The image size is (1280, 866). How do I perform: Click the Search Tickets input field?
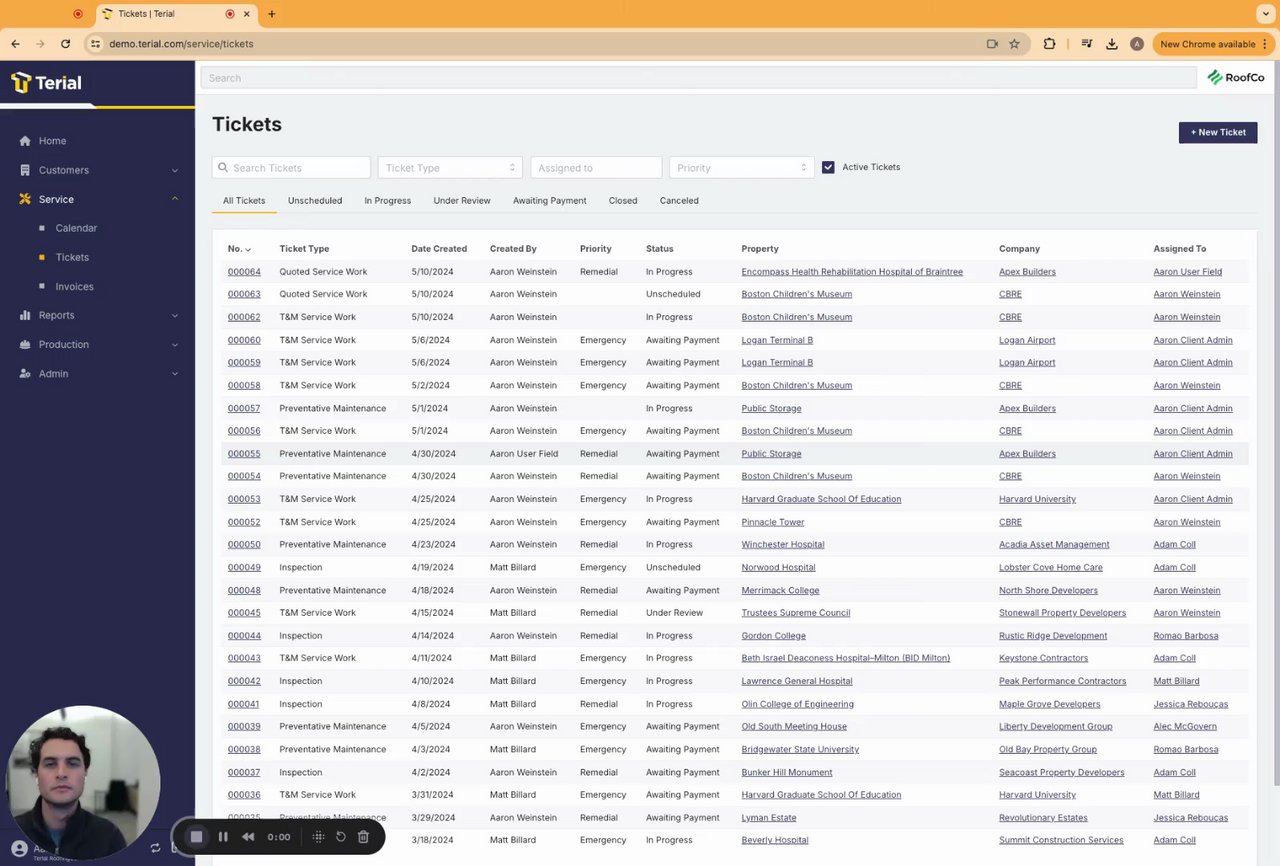(x=291, y=168)
